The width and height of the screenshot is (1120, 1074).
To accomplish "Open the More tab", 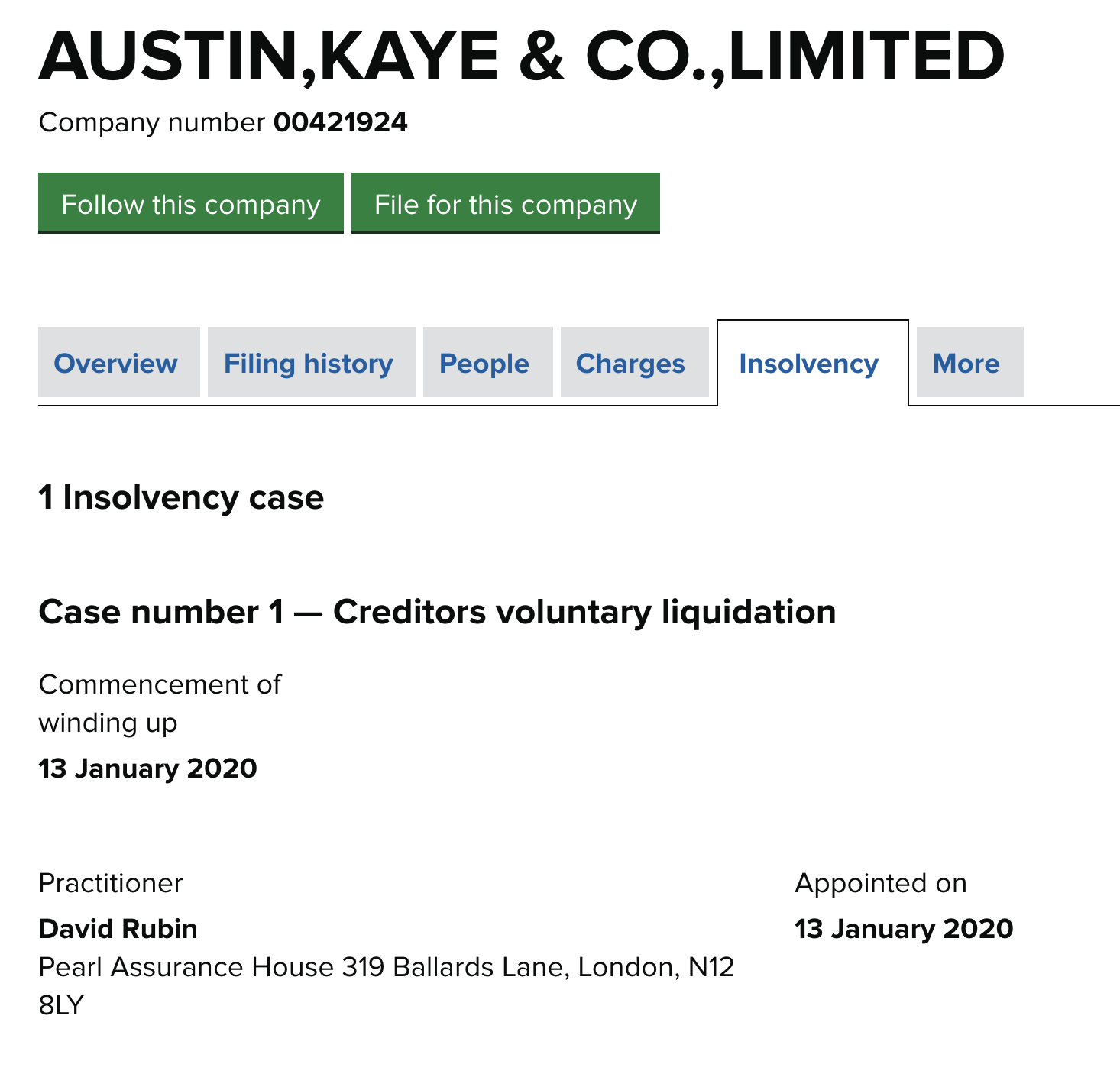I will point(966,364).
